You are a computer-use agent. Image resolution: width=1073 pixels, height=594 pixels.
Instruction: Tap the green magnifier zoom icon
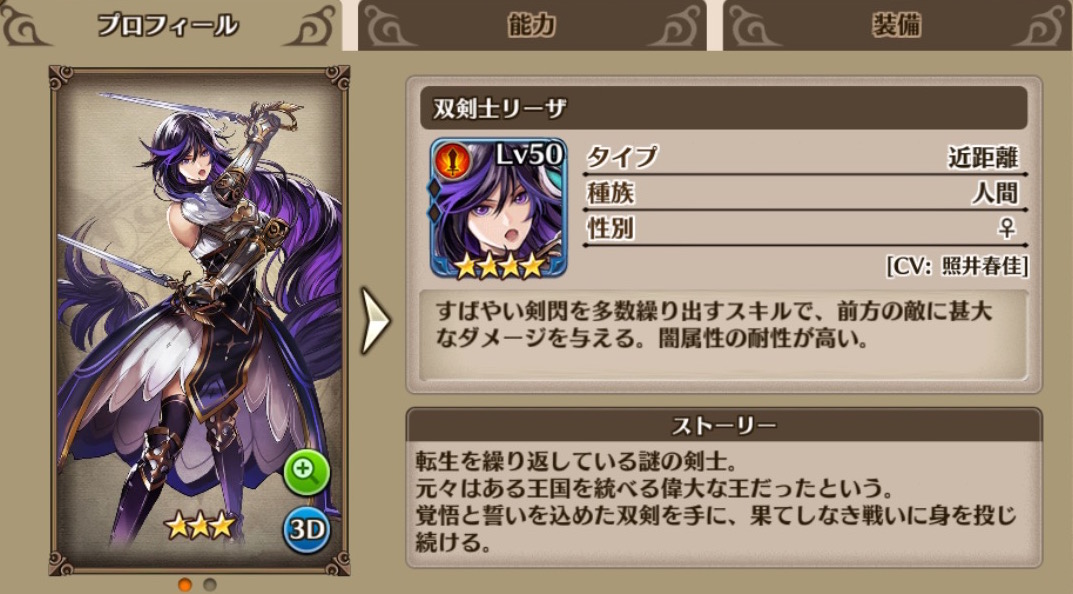pyautogui.click(x=307, y=472)
